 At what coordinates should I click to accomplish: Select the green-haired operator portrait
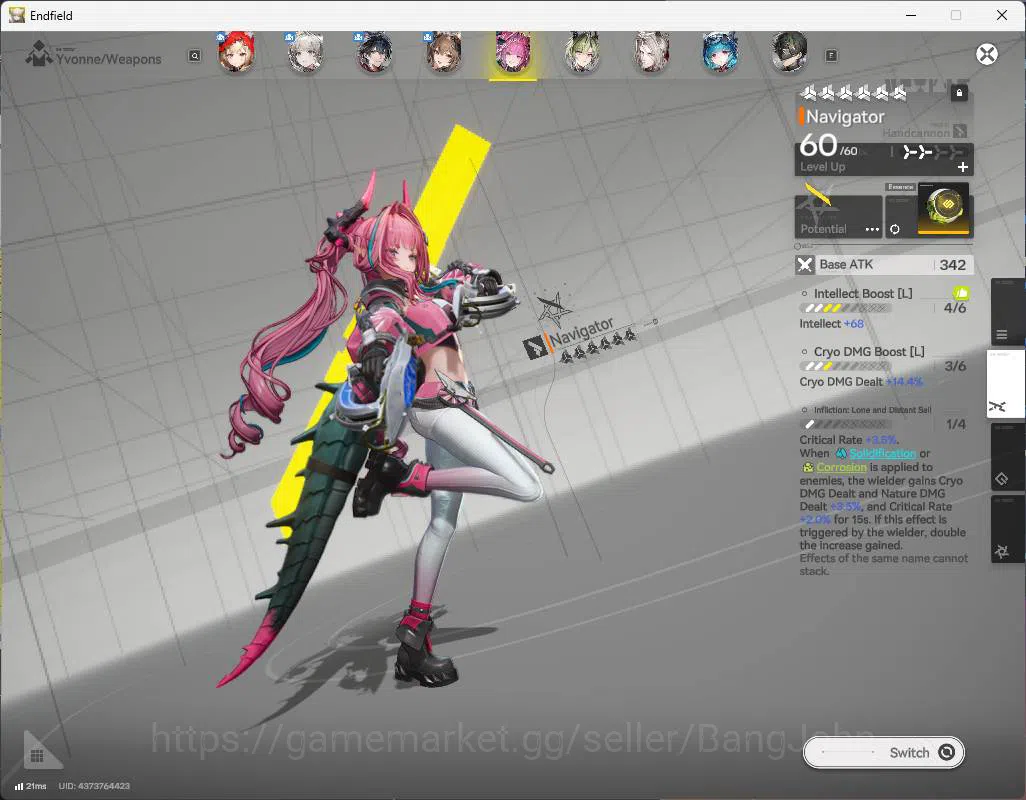tap(582, 52)
